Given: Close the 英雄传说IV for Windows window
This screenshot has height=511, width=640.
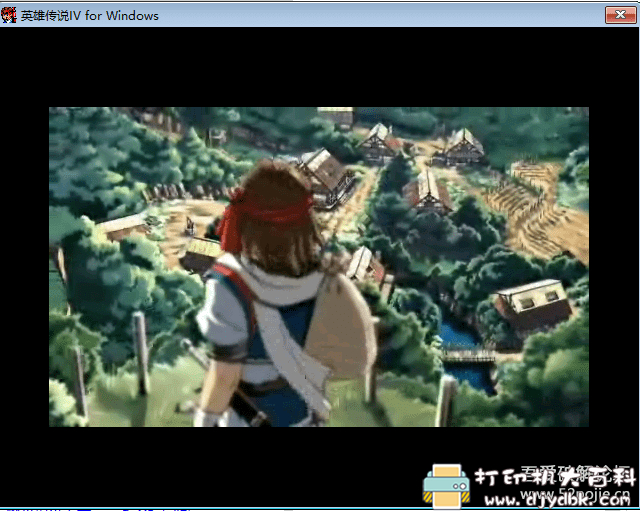Looking at the screenshot, I should tap(620, 15).
